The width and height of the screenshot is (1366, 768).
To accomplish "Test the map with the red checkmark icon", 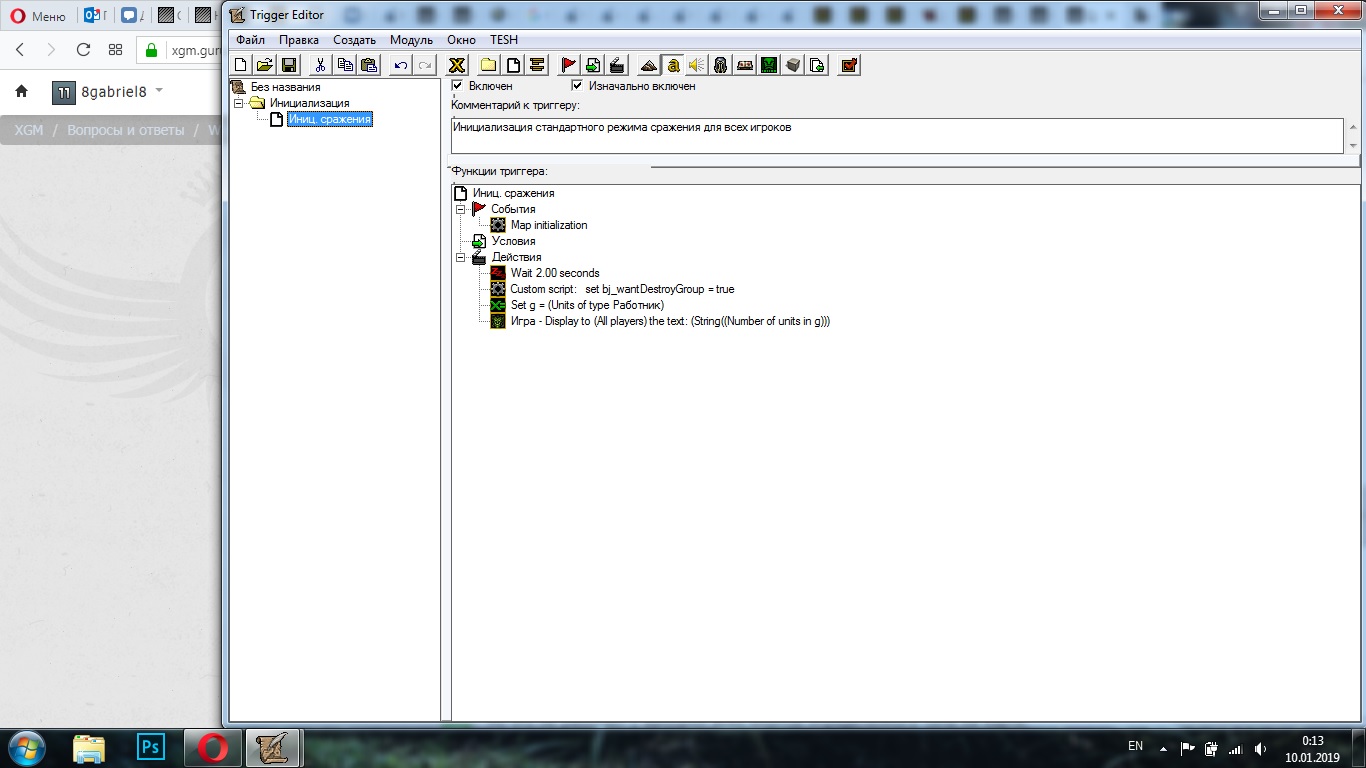I will click(849, 65).
